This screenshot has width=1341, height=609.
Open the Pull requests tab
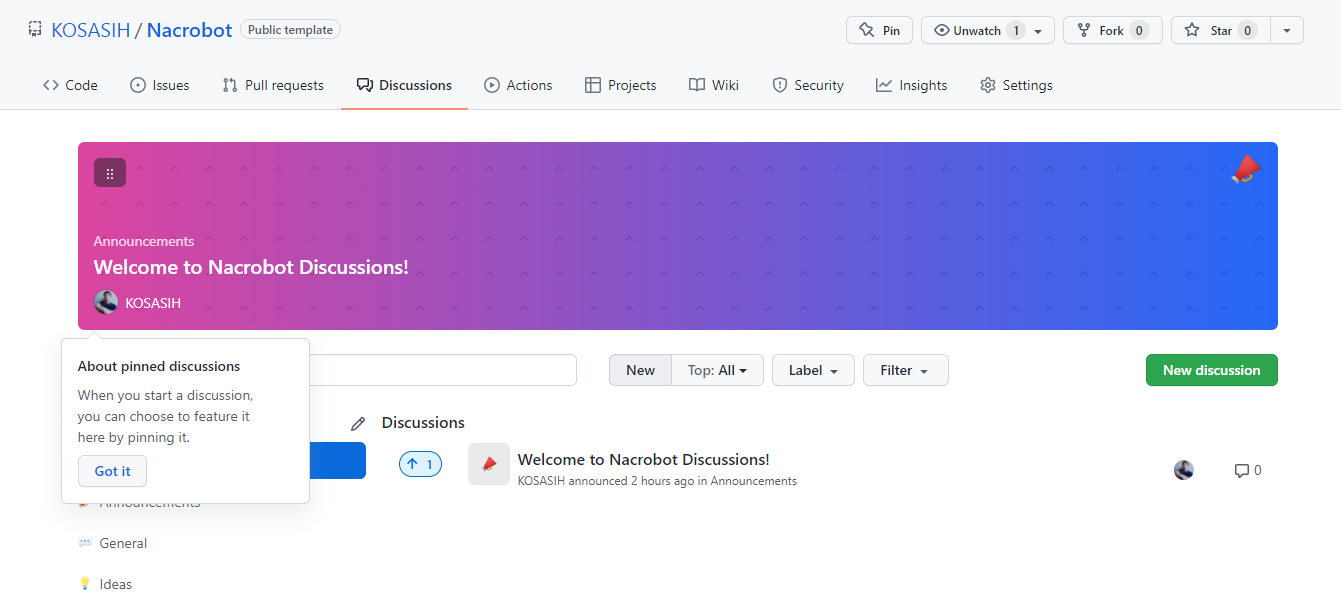pos(273,85)
